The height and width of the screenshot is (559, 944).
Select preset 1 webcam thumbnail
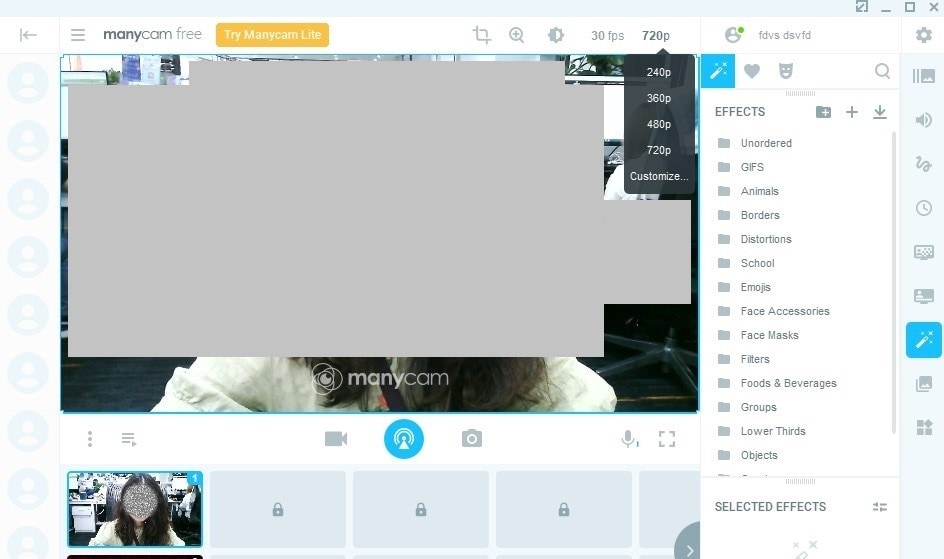[135, 509]
